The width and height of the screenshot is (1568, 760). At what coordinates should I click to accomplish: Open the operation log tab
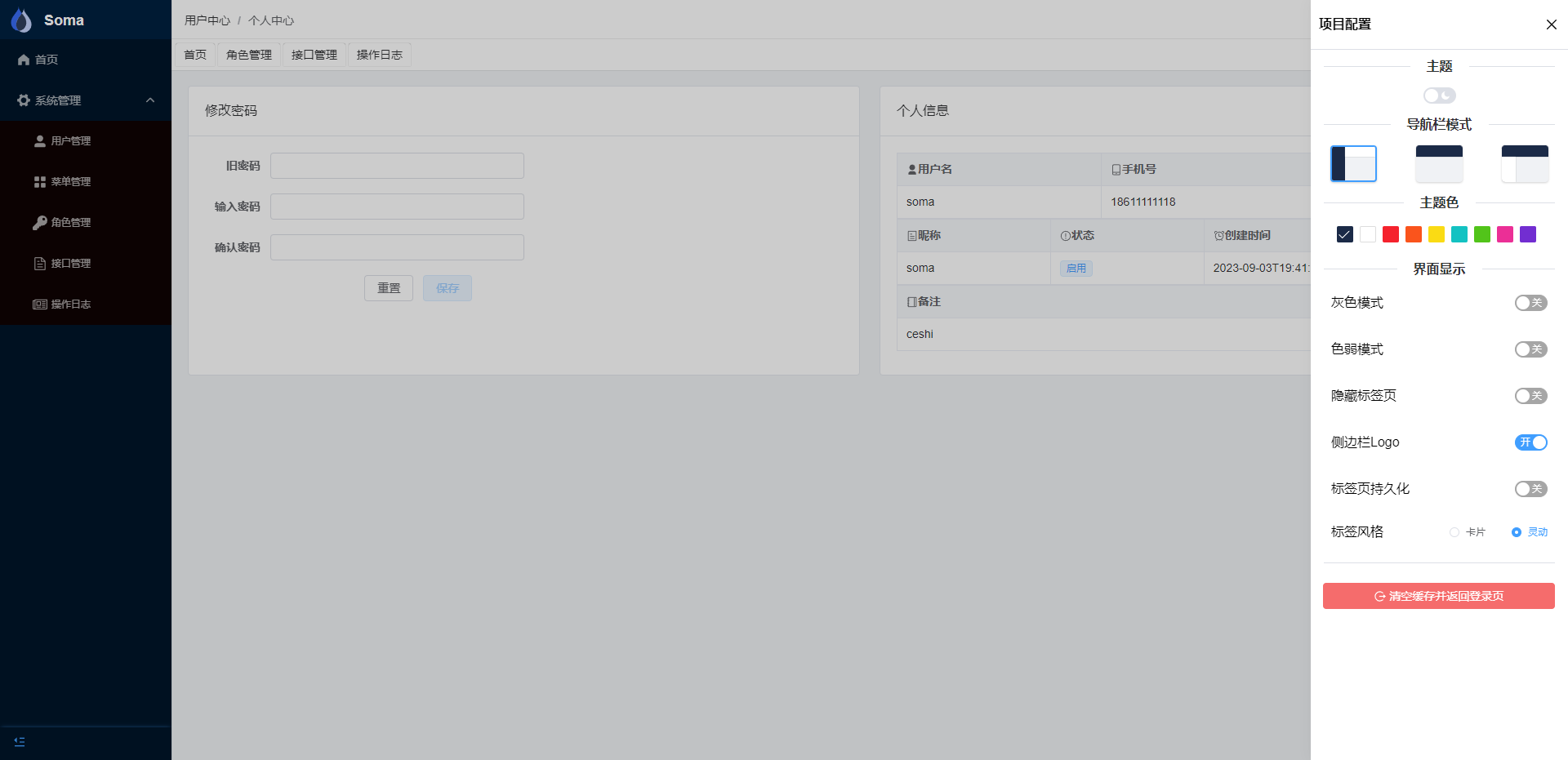point(380,55)
